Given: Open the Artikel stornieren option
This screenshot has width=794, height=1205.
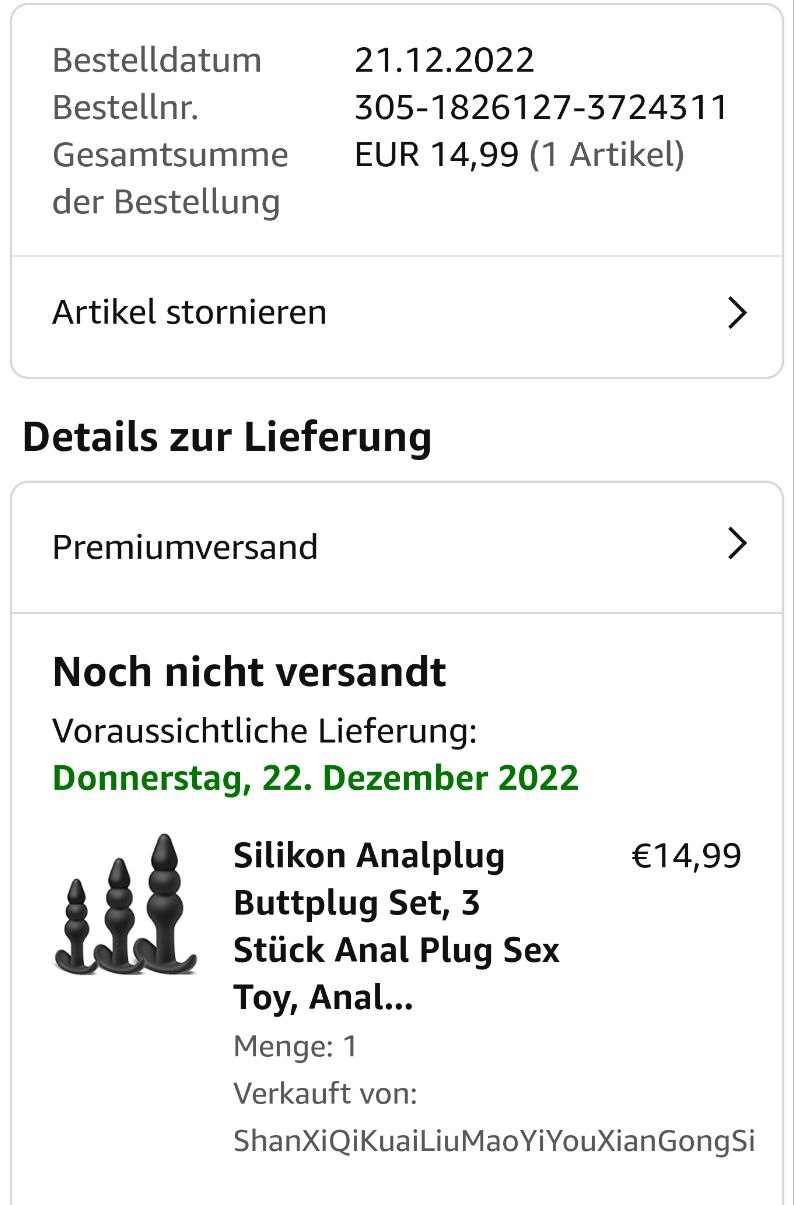Looking at the screenshot, I should tap(190, 313).
